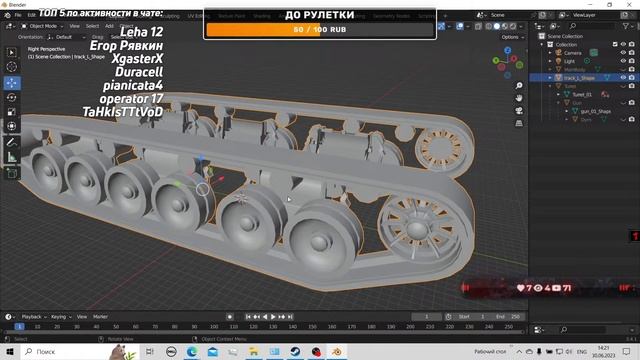Open the Keying dropdown in timeline
Viewport: 640px width, 360px height.
point(61,317)
